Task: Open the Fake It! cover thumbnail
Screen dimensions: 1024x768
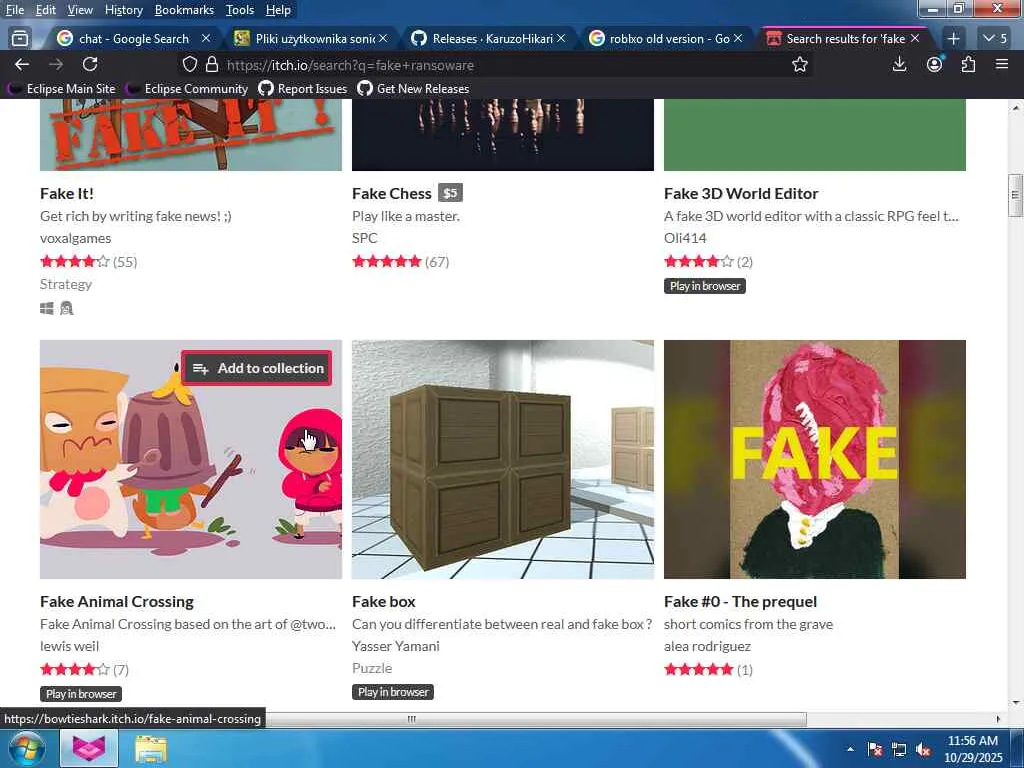Action: [191, 135]
